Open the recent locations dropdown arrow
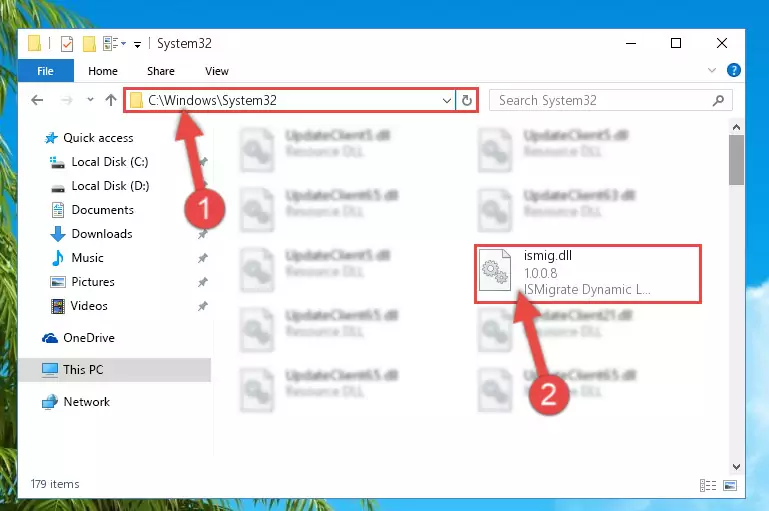Image resolution: width=769 pixels, height=511 pixels. tap(90, 100)
